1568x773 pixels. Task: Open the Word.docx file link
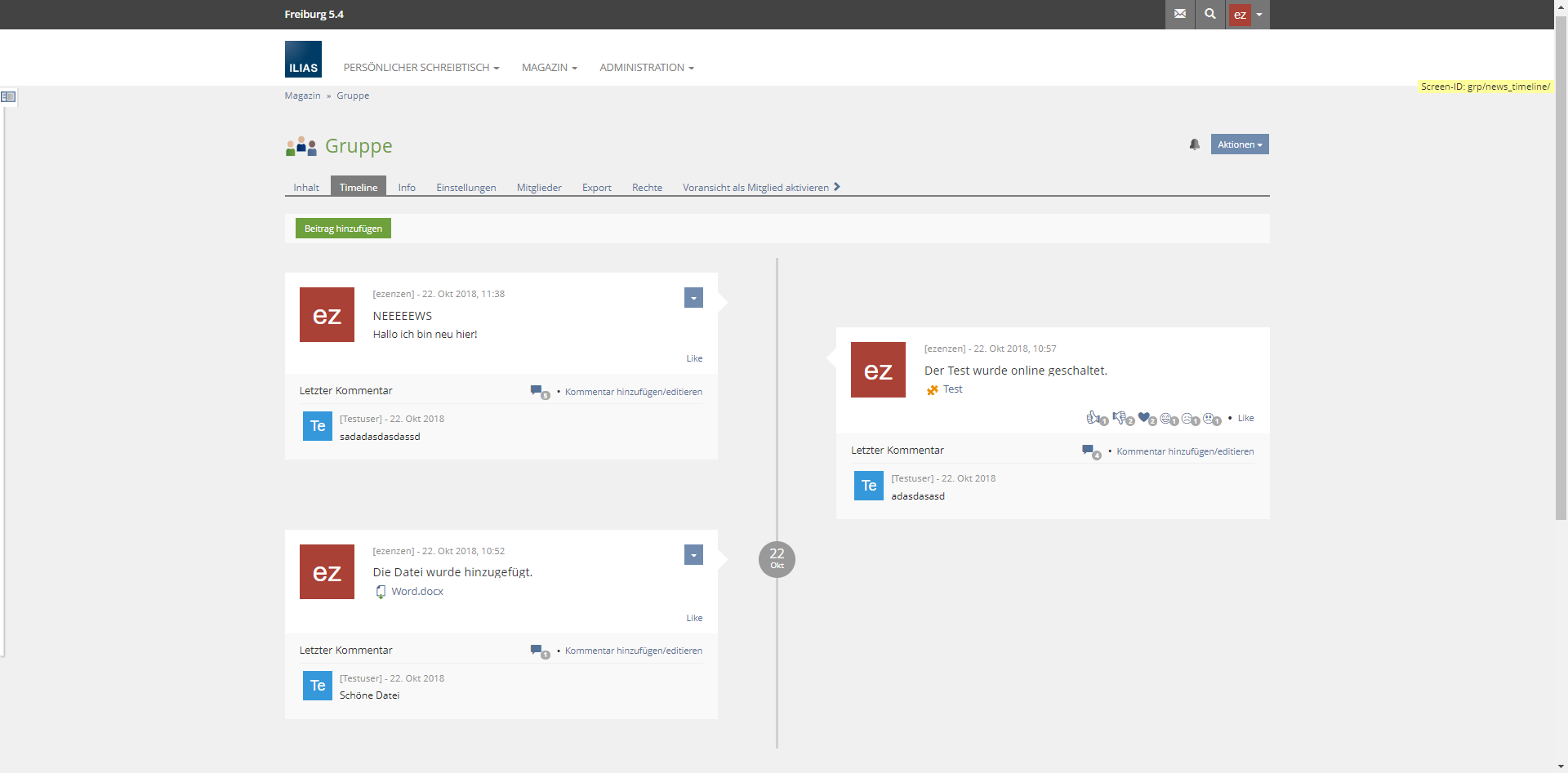[416, 592]
